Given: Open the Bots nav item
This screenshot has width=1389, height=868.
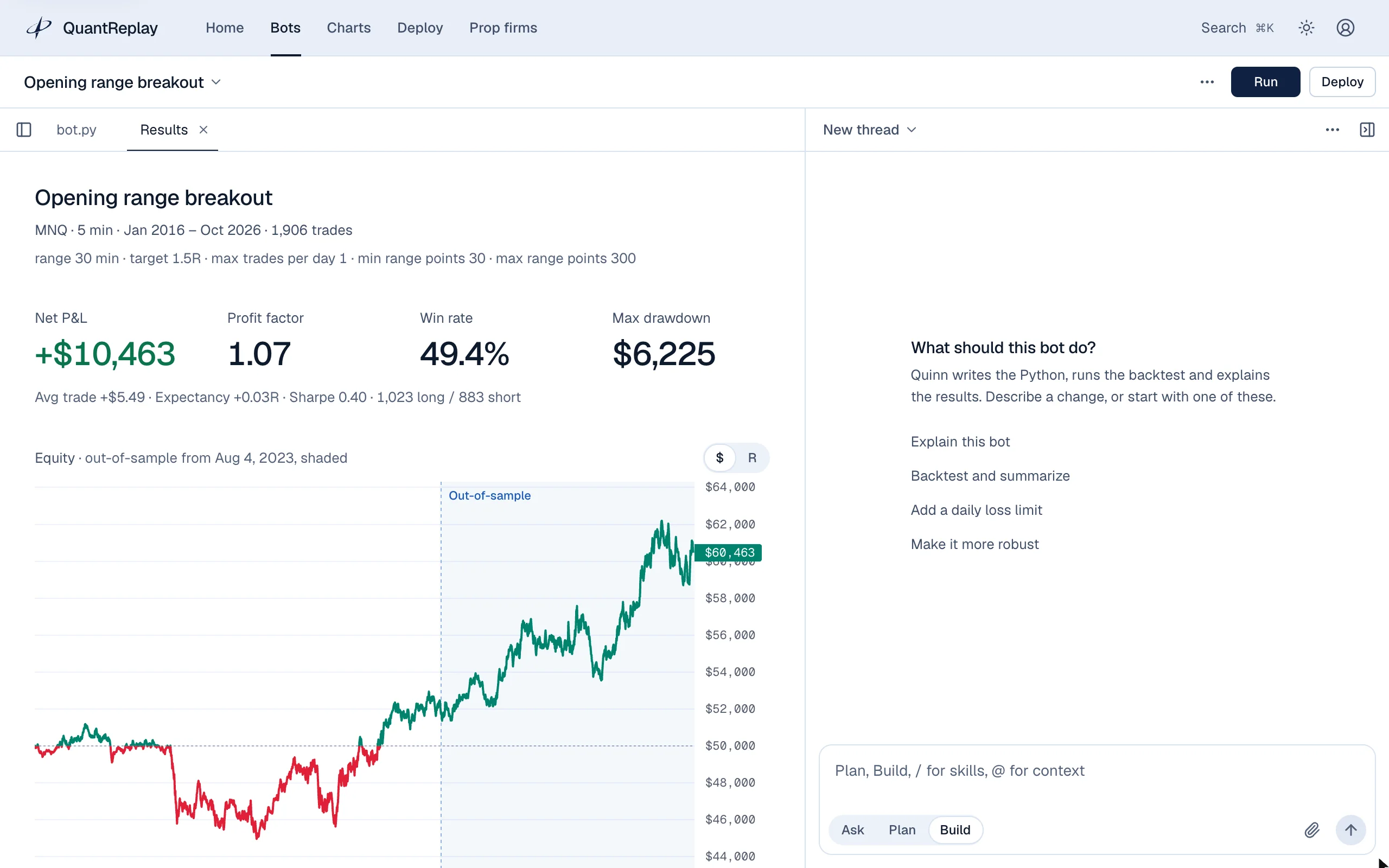Looking at the screenshot, I should pyautogui.click(x=285, y=28).
